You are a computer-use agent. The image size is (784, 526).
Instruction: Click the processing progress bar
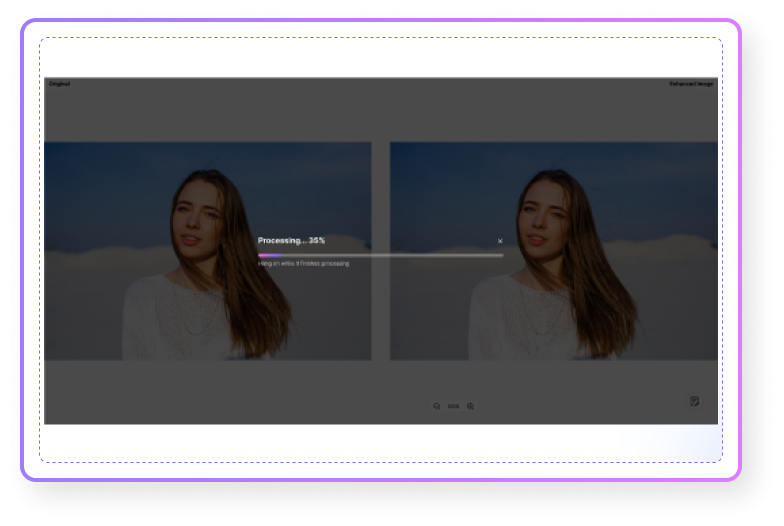click(400, 255)
